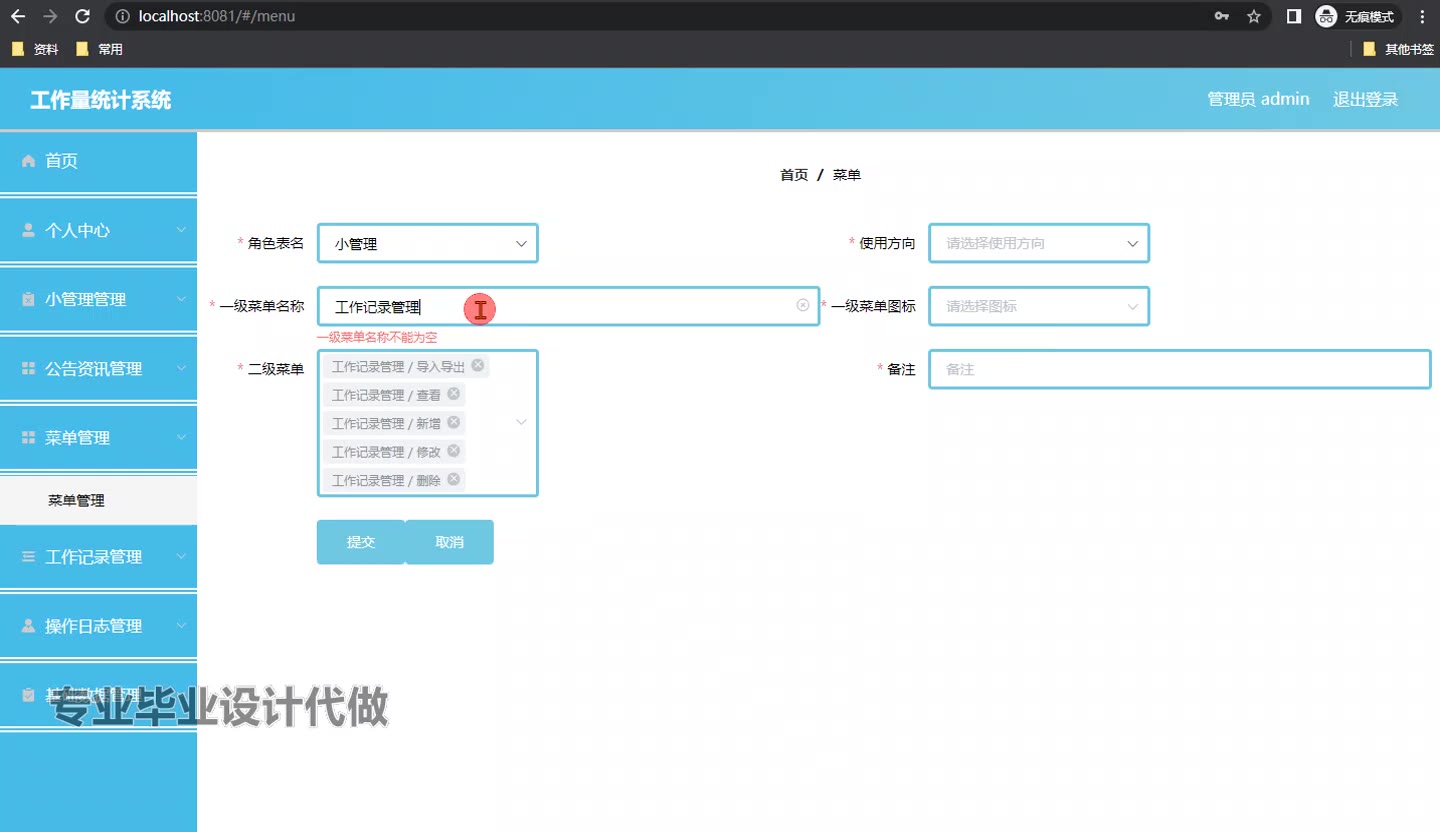Toggle the browser side panel icon

[1293, 16]
